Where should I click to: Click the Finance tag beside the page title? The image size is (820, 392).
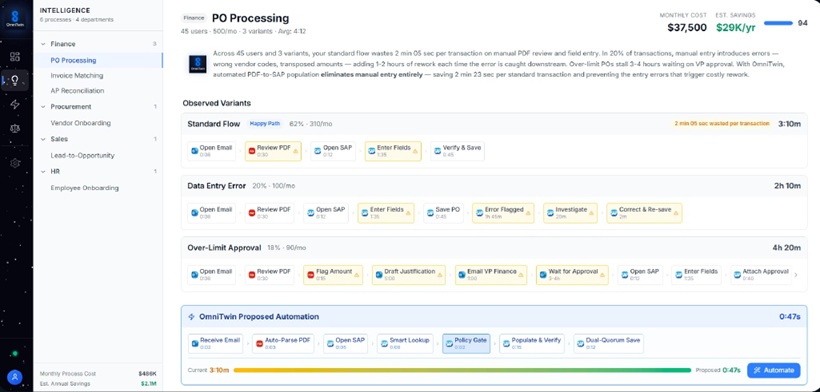point(193,18)
